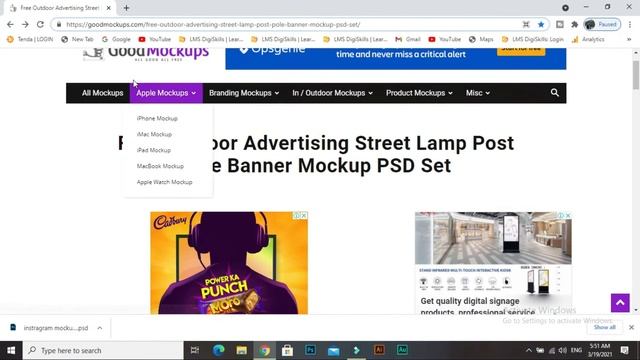Click Show all downloads button
Viewport: 640px width, 360px height.
604,327
